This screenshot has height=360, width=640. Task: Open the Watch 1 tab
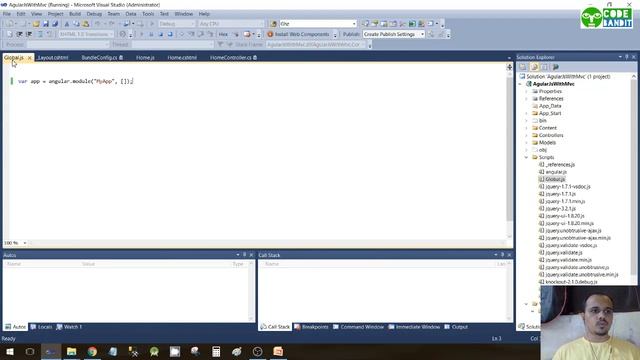(69, 327)
